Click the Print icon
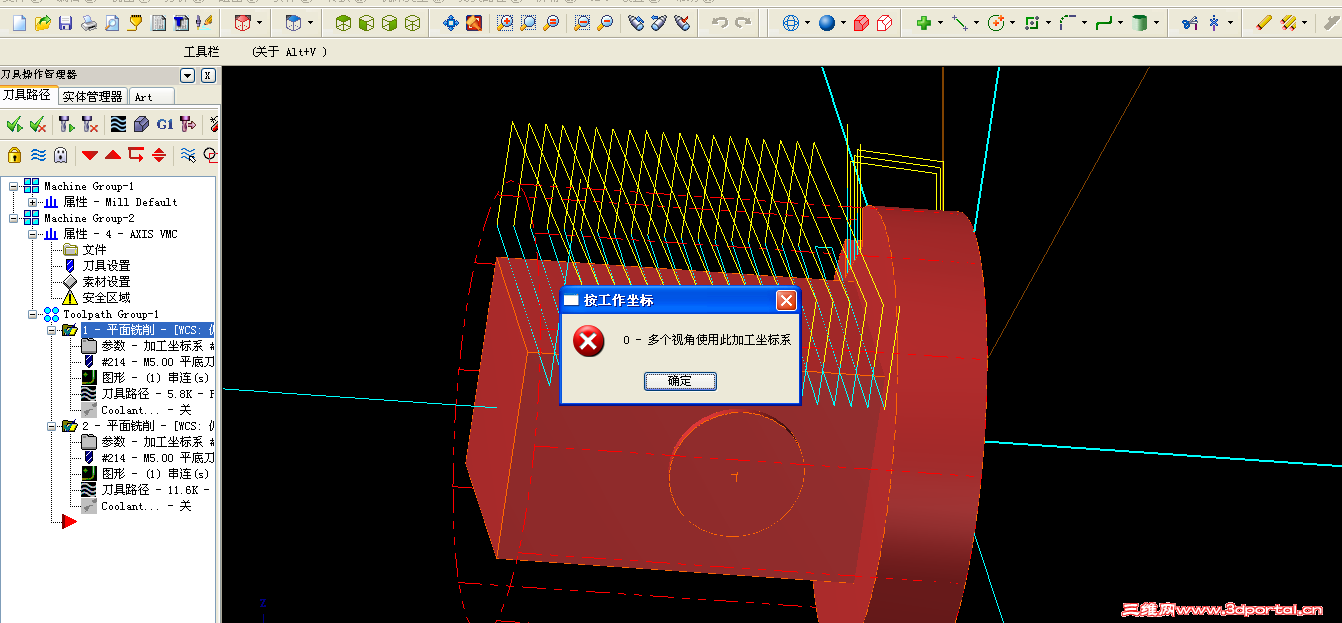 pyautogui.click(x=88, y=22)
